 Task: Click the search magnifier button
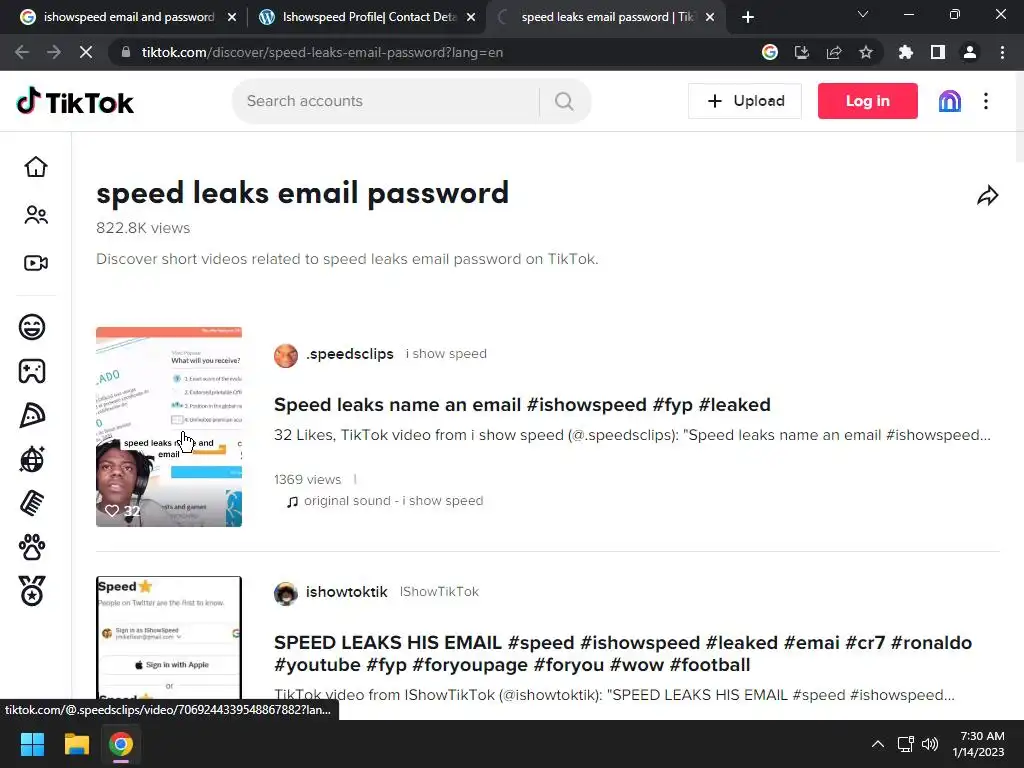[564, 101]
